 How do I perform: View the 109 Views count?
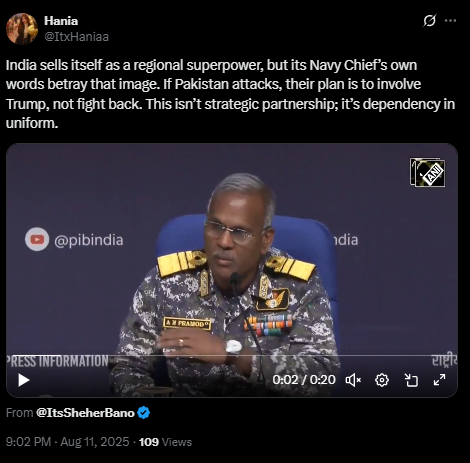coord(165,442)
